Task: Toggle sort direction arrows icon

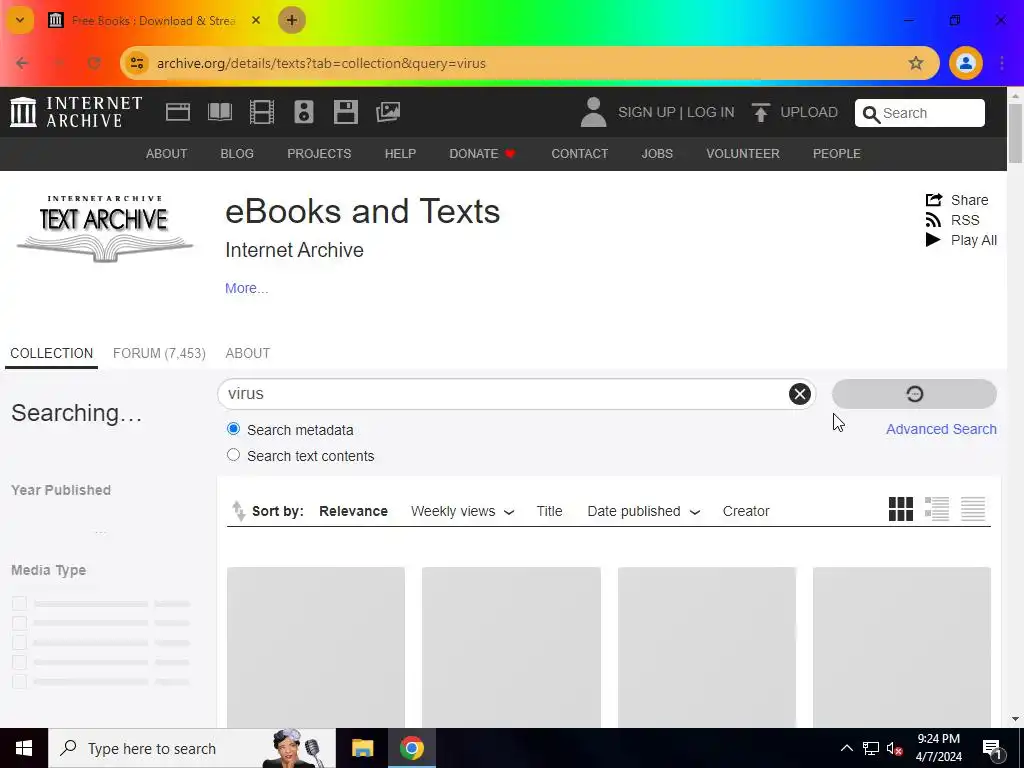Action: pyautogui.click(x=238, y=511)
